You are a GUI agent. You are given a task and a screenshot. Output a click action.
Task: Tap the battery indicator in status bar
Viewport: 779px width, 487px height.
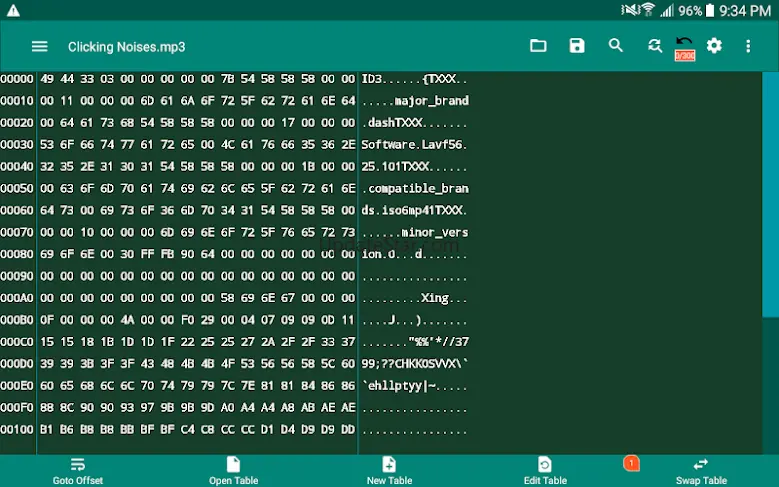point(710,10)
